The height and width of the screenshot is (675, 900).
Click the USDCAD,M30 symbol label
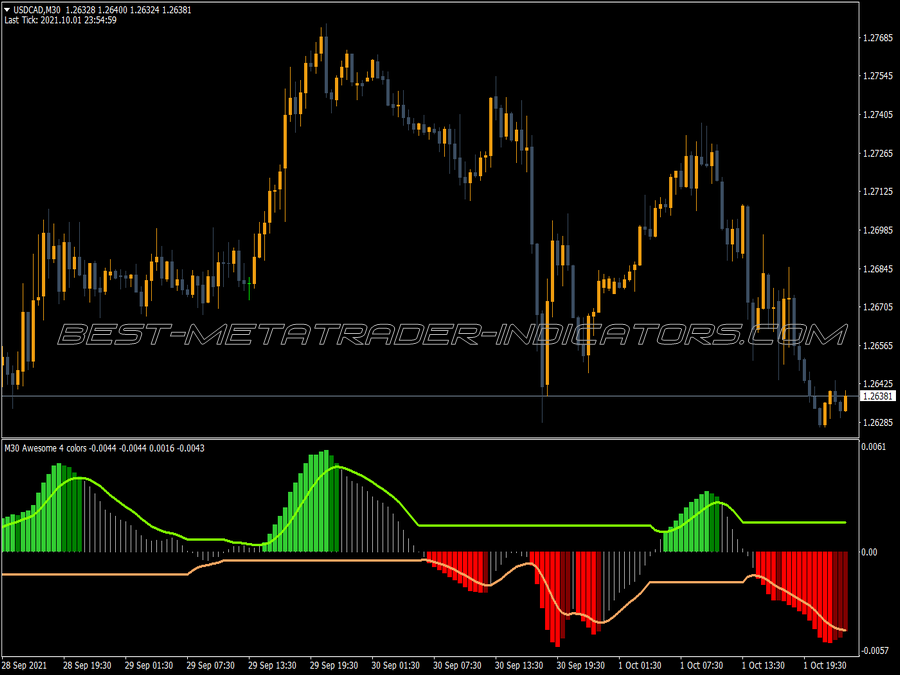(37, 10)
